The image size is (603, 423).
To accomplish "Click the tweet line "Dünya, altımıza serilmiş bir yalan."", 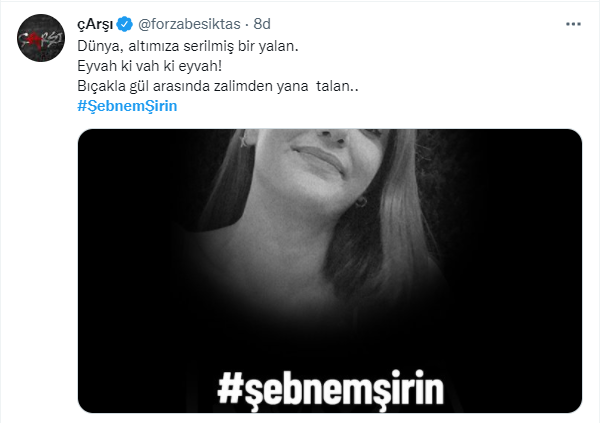I will [x=188, y=46].
